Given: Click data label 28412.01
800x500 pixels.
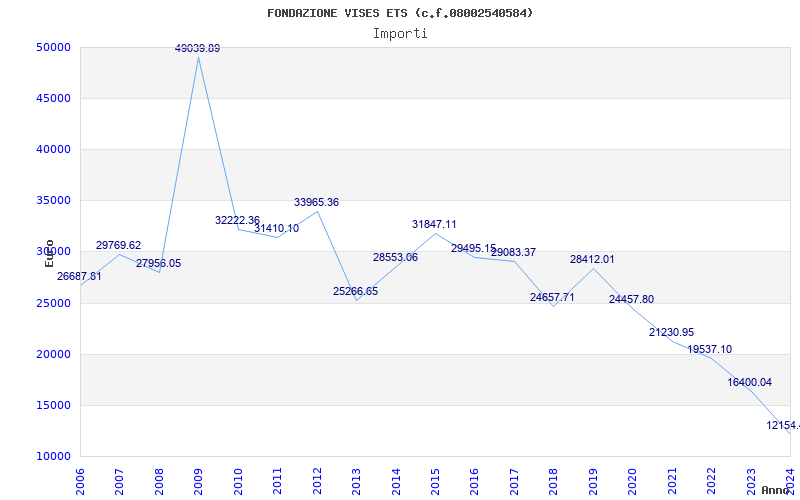Looking at the screenshot, I should click(592, 259).
